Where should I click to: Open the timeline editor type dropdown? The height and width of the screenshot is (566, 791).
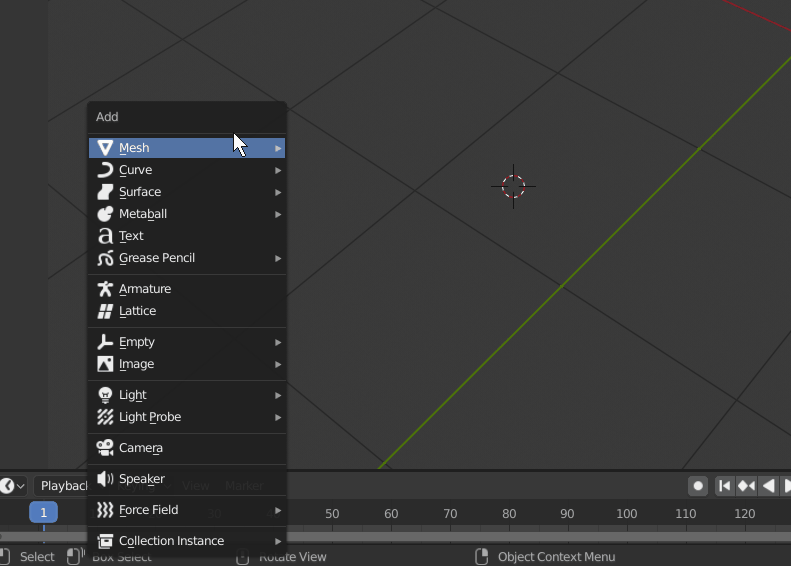click(12, 486)
